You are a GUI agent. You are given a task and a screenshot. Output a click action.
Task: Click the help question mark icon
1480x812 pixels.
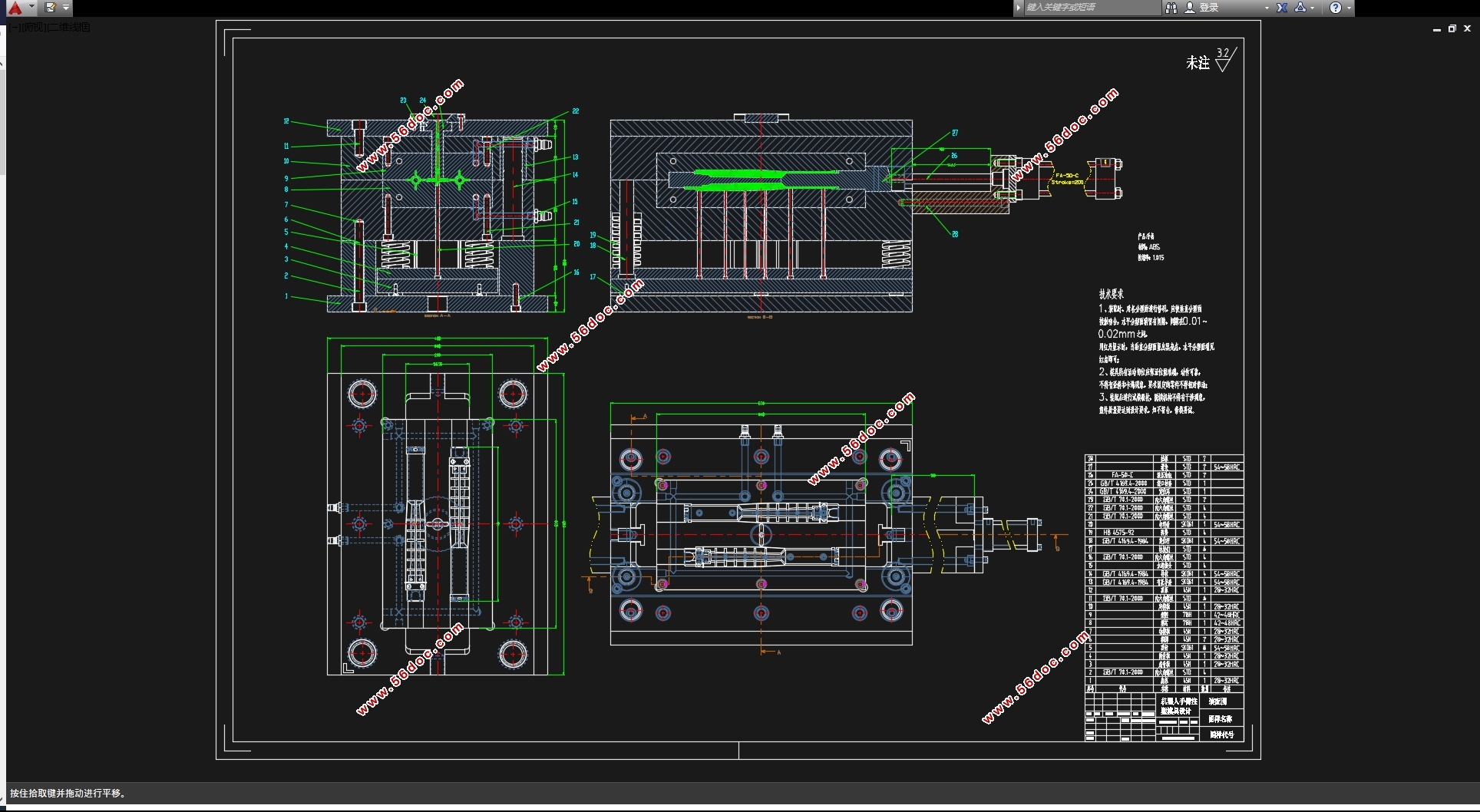point(1336,8)
